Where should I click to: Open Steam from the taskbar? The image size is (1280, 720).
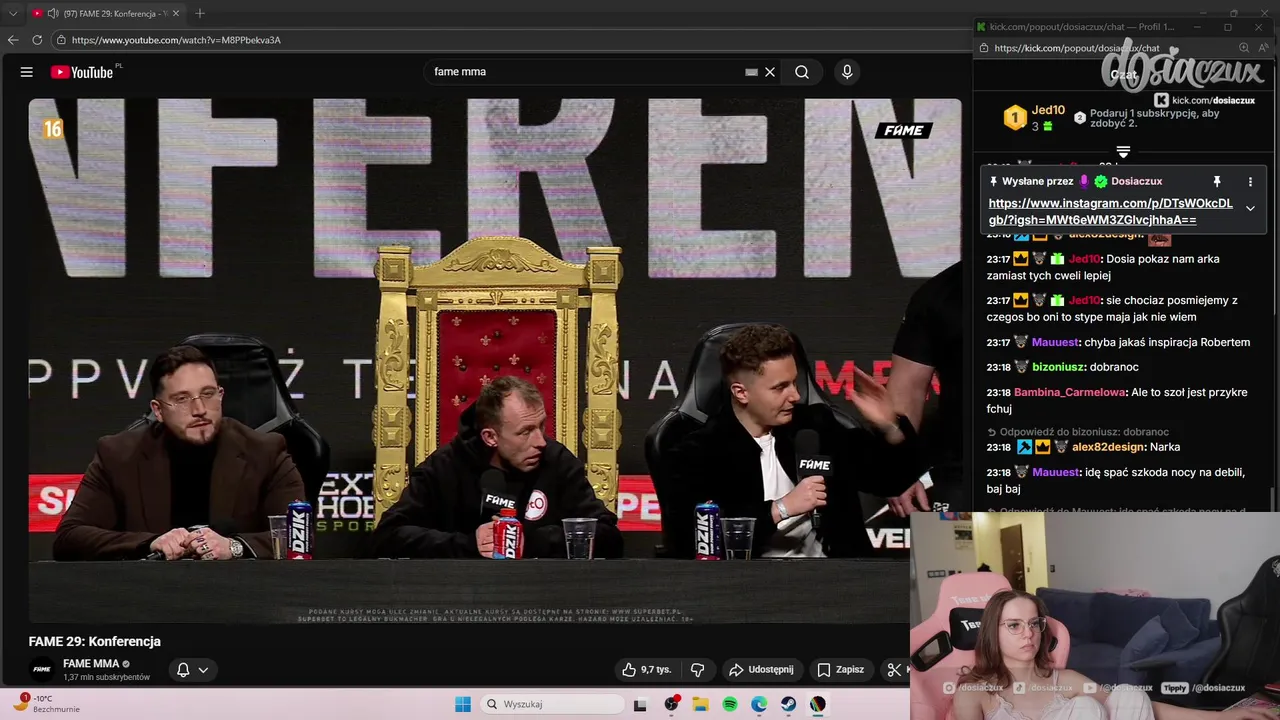click(789, 704)
